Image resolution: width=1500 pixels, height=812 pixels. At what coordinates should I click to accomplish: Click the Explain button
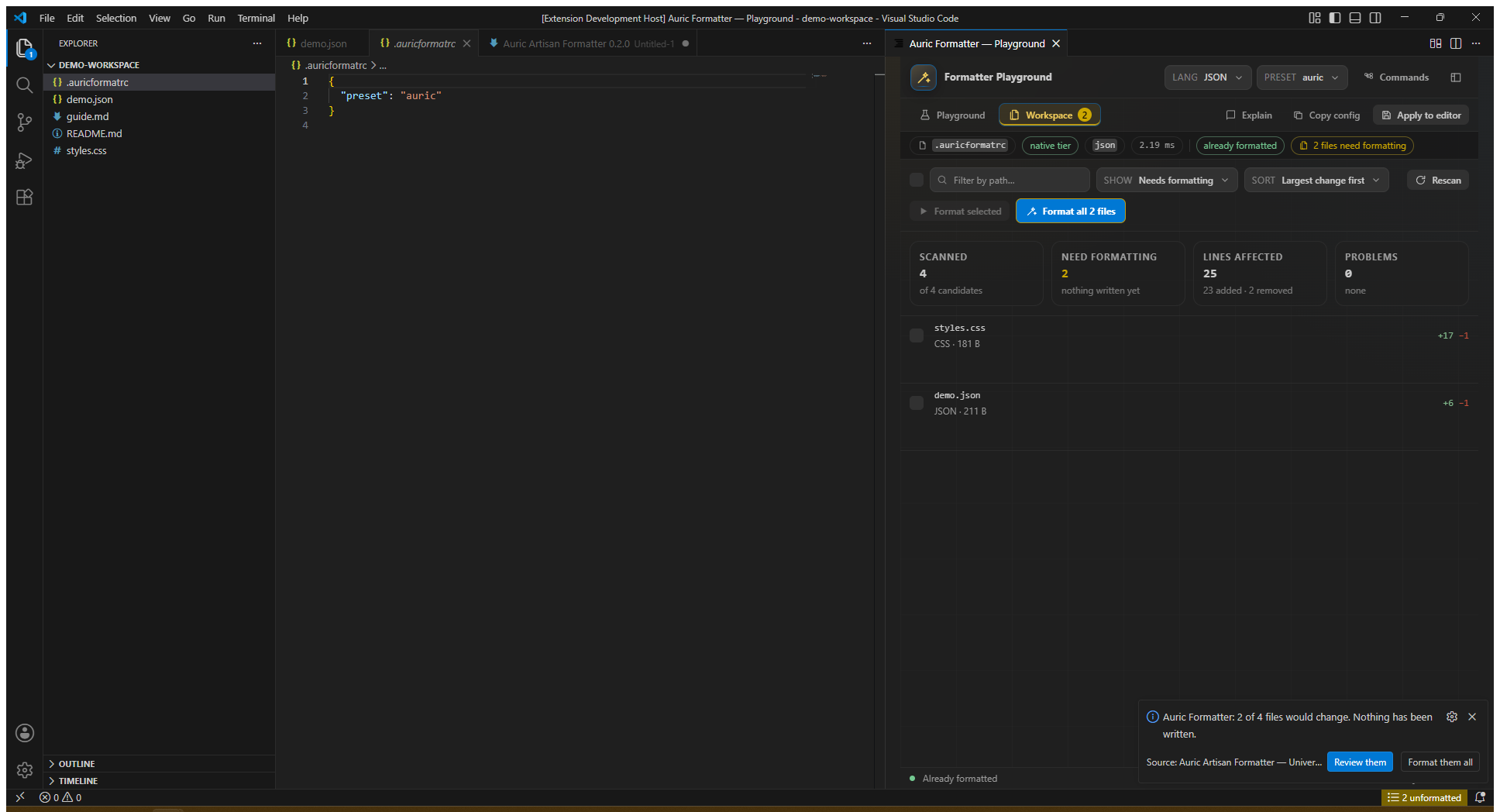pos(1249,115)
